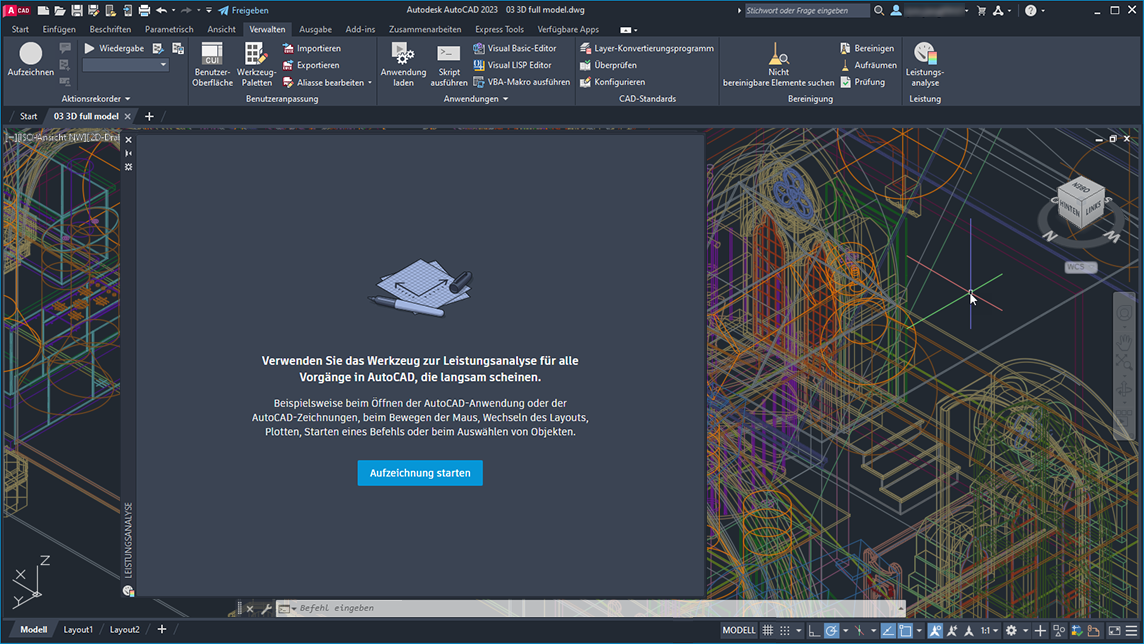Click Anwendung laden

coord(403,64)
